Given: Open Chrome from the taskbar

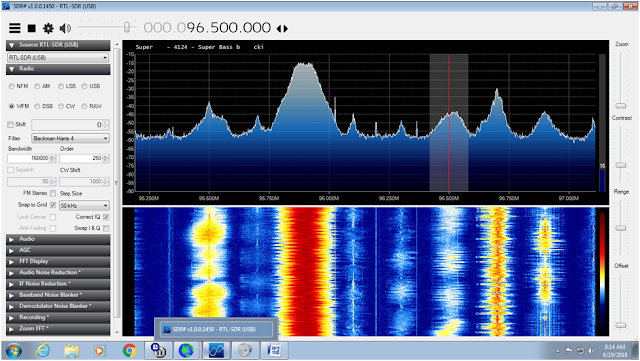Looking at the screenshot, I should pos(129,350).
